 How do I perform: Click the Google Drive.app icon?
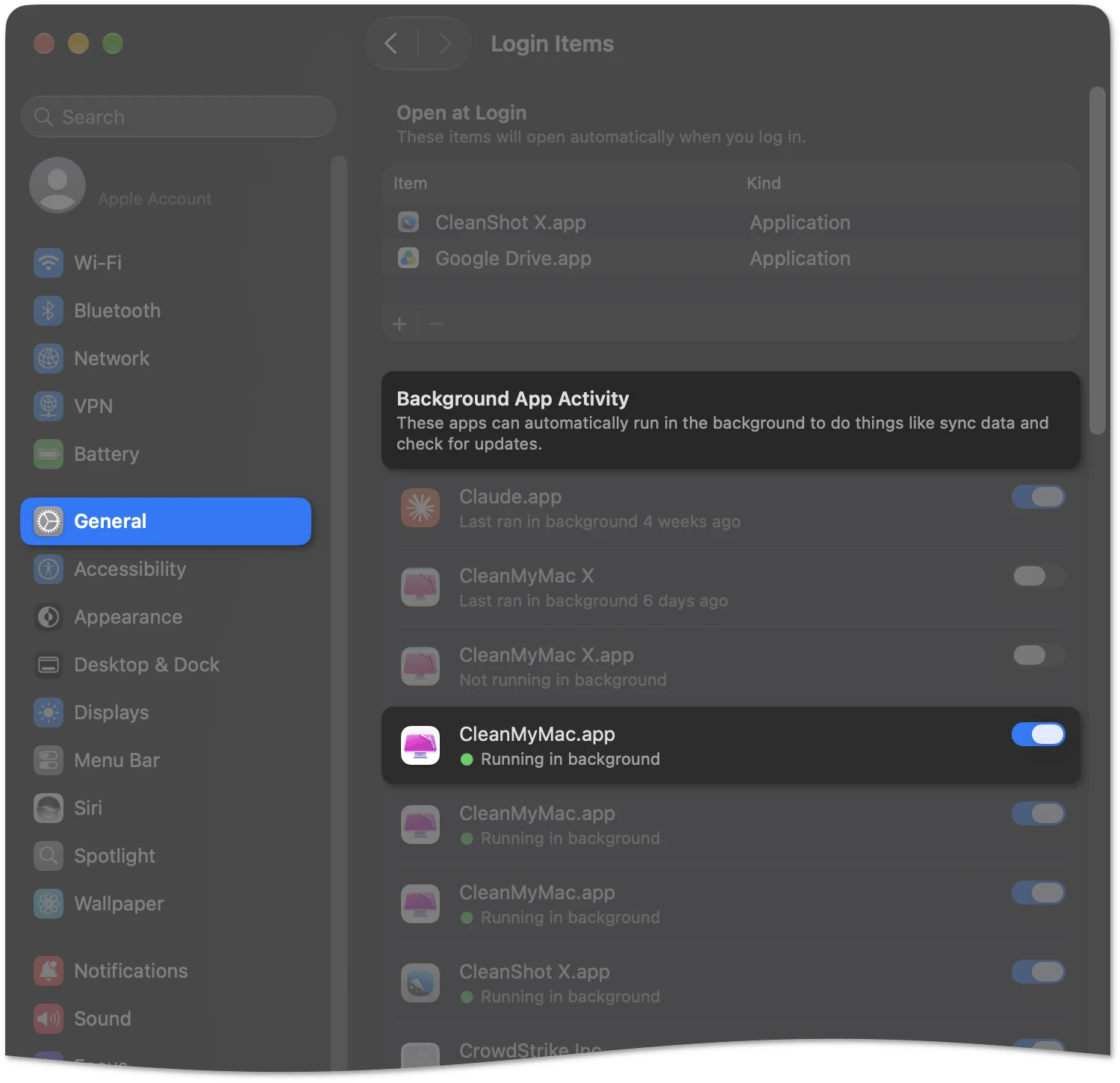pos(408,258)
